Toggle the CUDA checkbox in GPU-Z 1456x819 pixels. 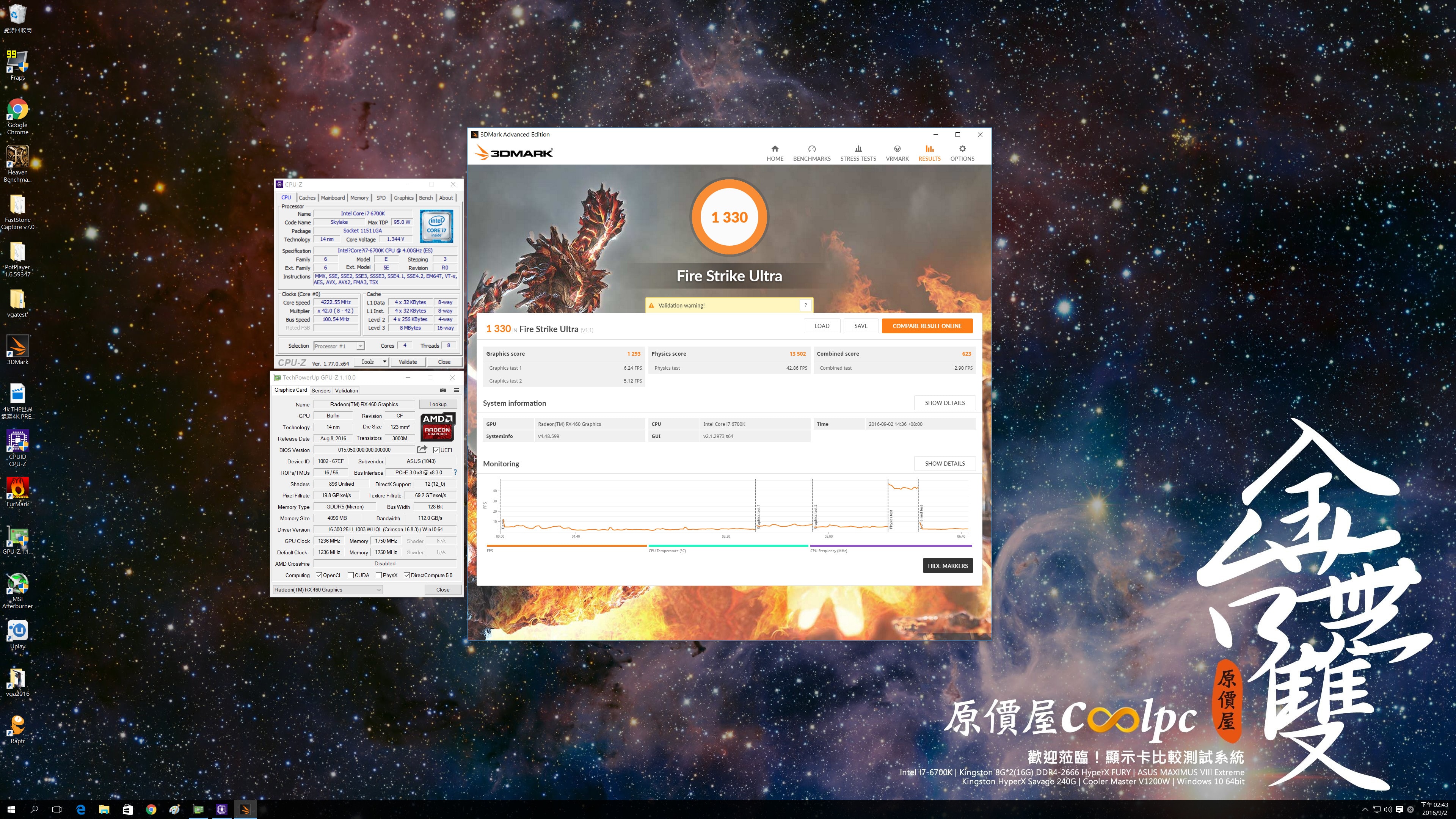pos(350,576)
